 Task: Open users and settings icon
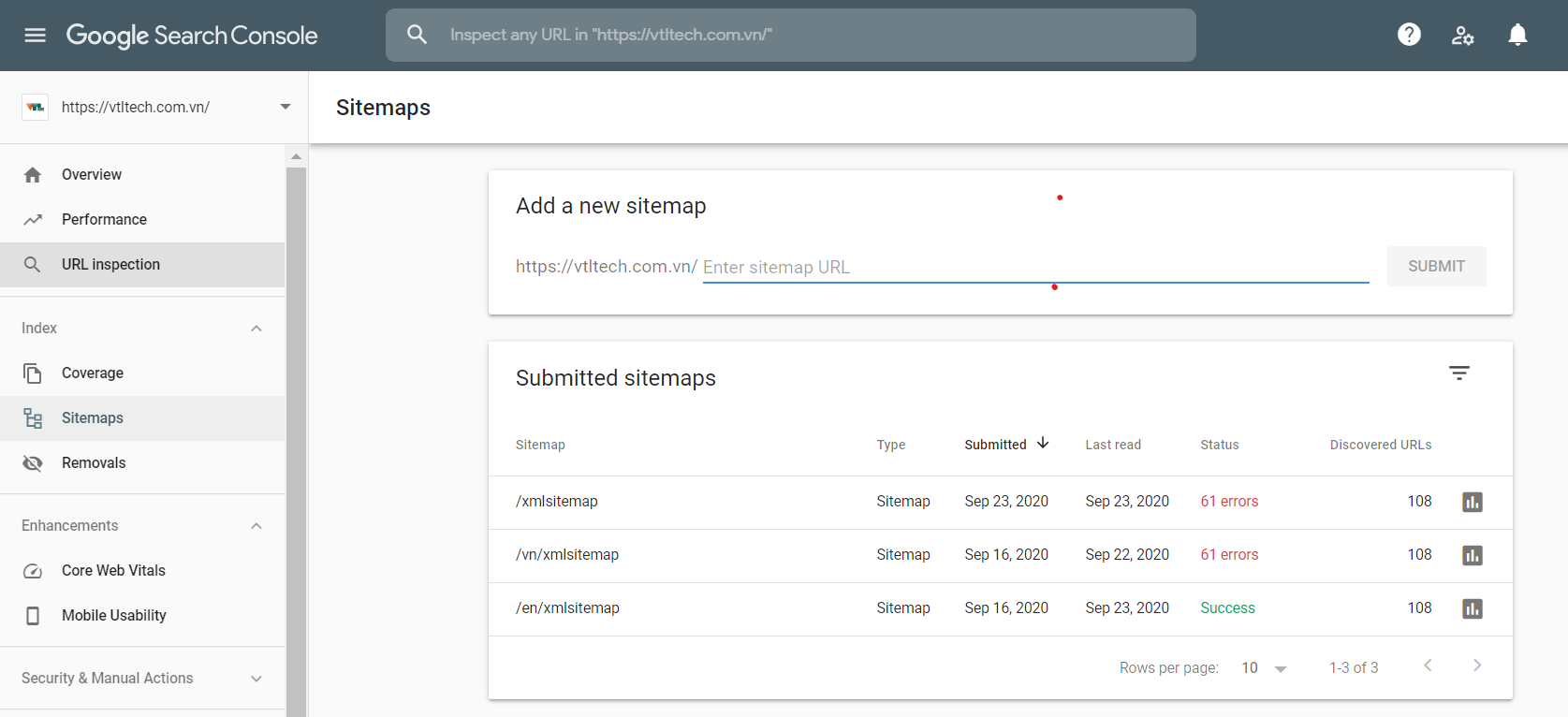click(x=1463, y=36)
